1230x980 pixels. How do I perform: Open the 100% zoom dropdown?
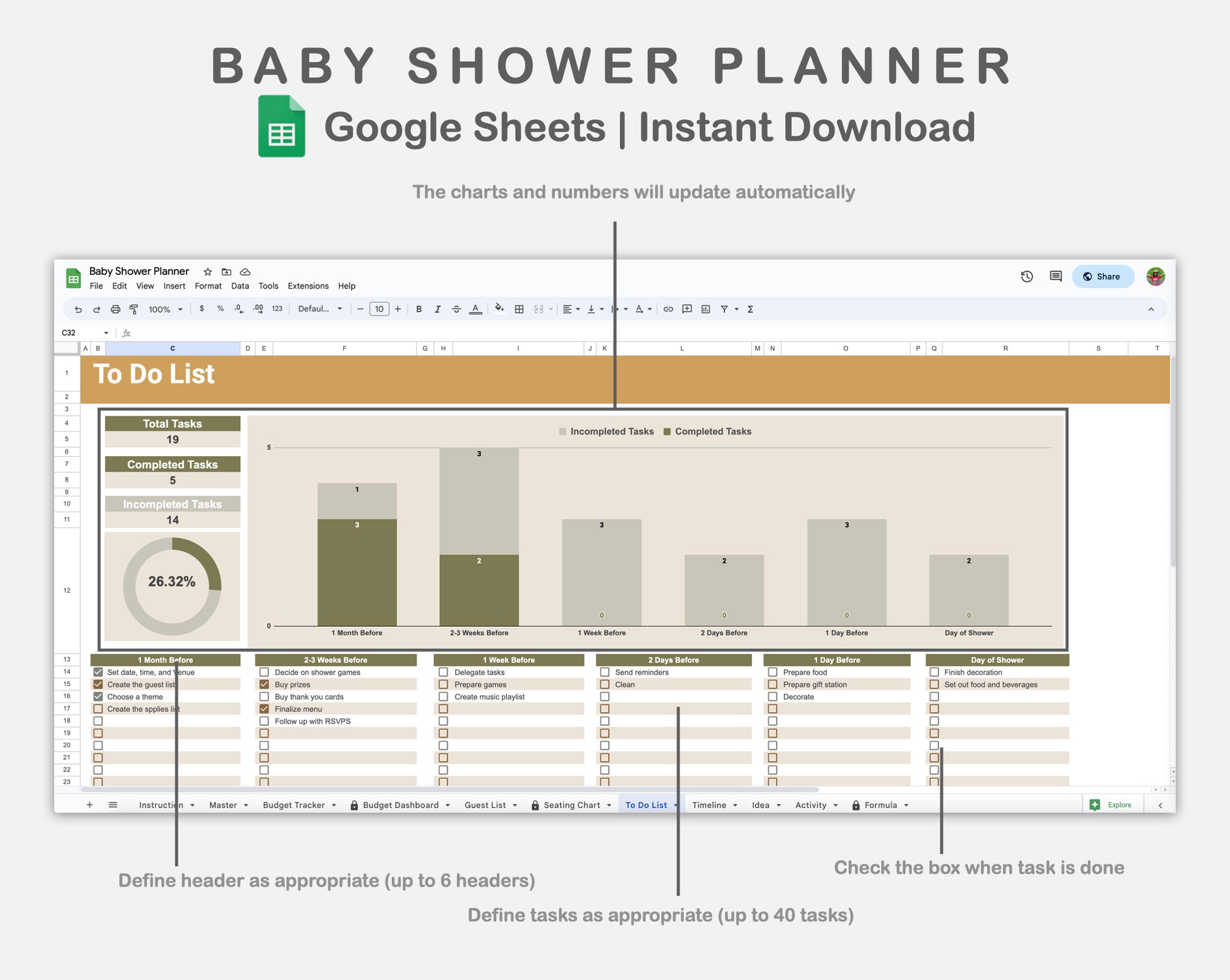(x=166, y=310)
